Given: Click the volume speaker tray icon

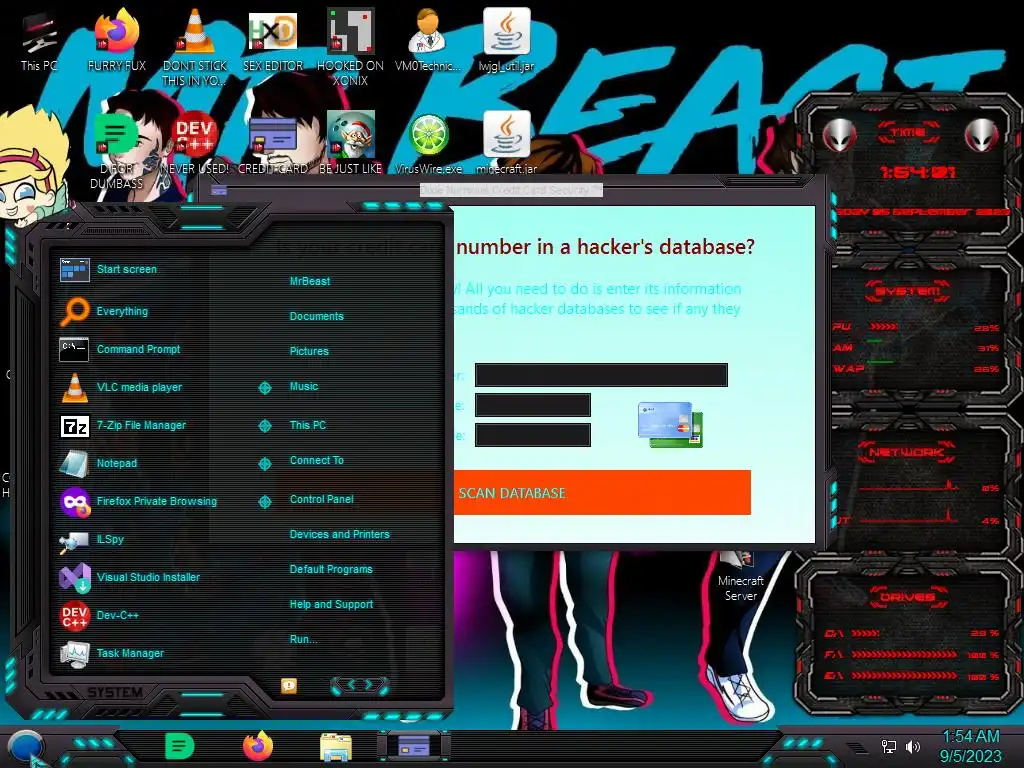Looking at the screenshot, I should click(x=913, y=746).
